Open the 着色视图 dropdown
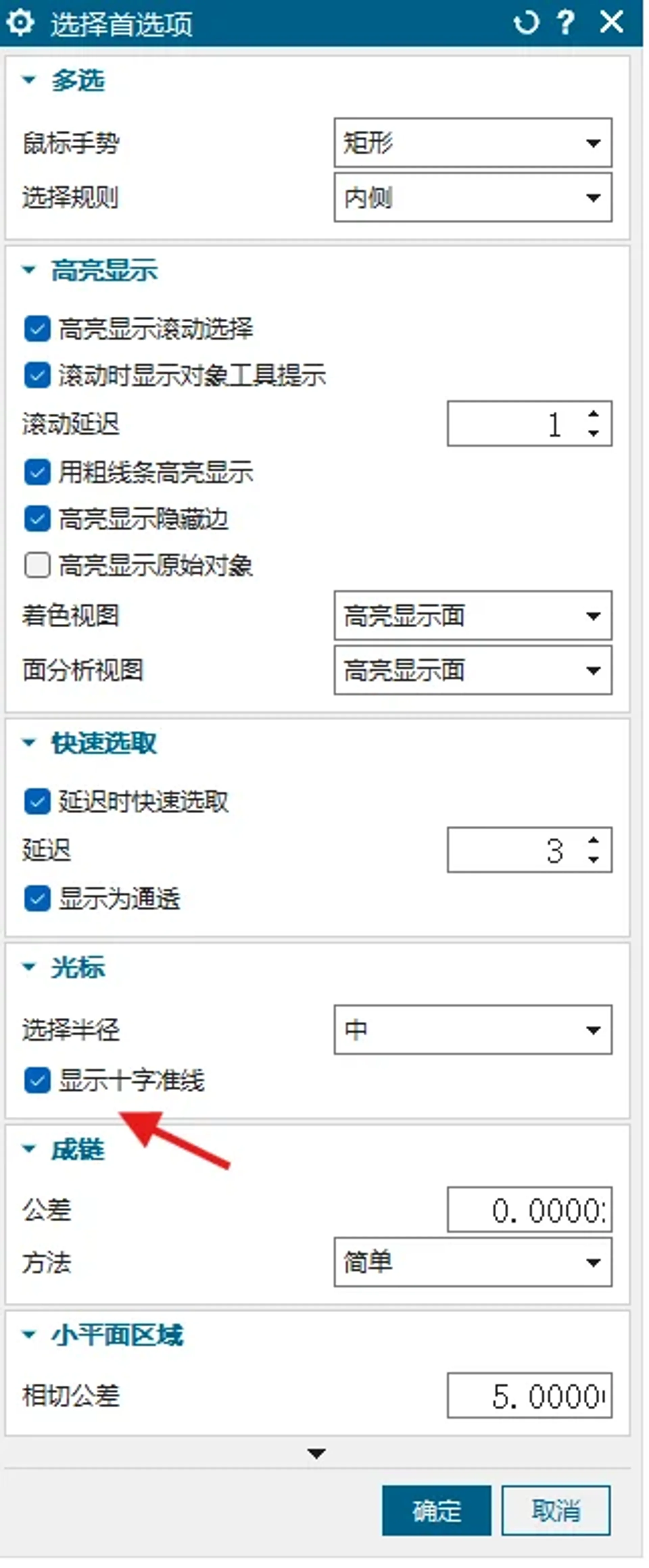The height and width of the screenshot is (1568, 649). 472,615
